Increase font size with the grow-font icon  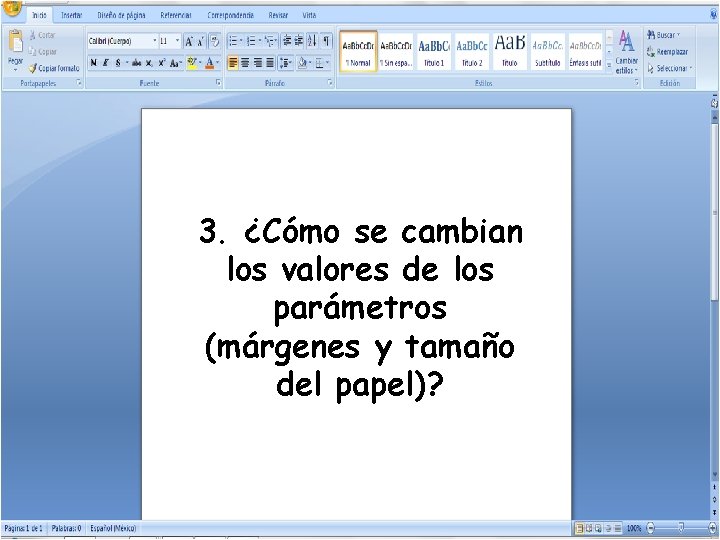[189, 41]
